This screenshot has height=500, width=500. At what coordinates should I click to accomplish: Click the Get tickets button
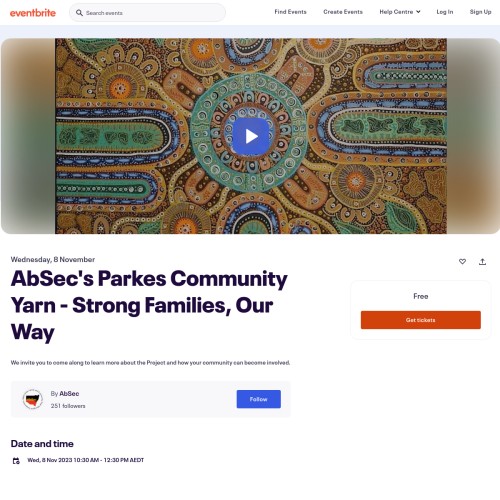[421, 320]
